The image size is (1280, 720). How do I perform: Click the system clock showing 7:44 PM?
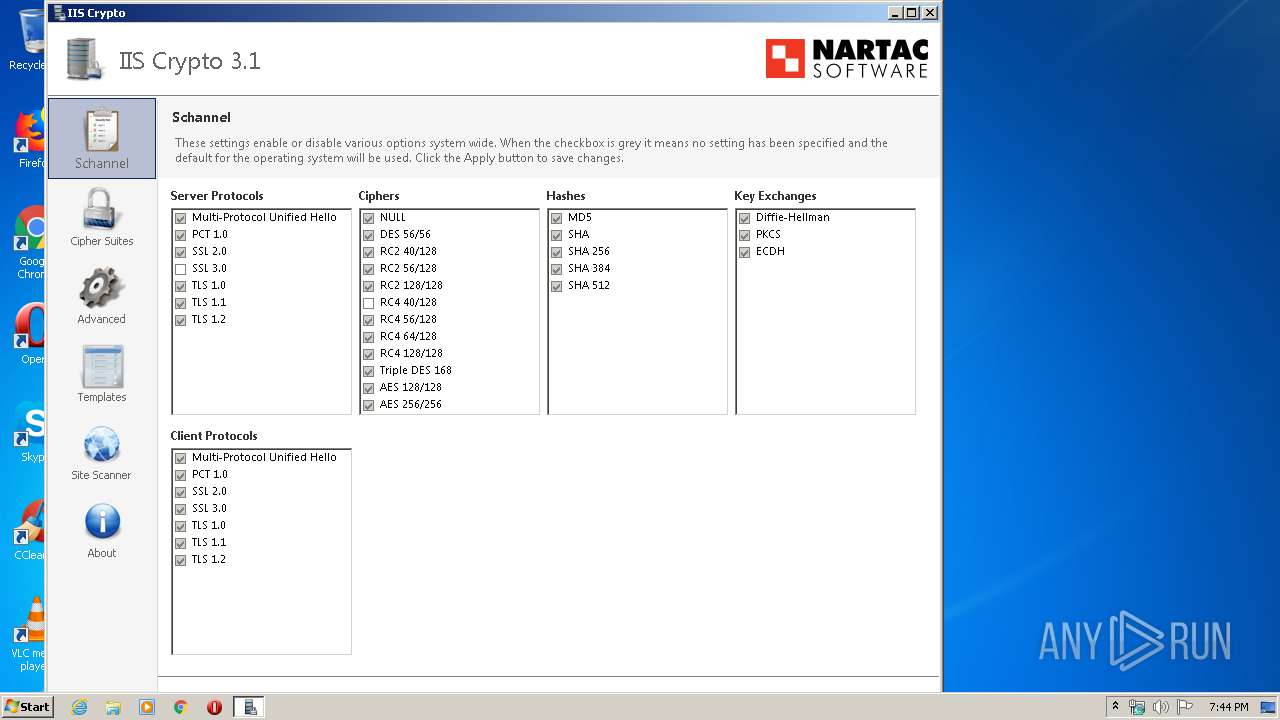point(1229,707)
